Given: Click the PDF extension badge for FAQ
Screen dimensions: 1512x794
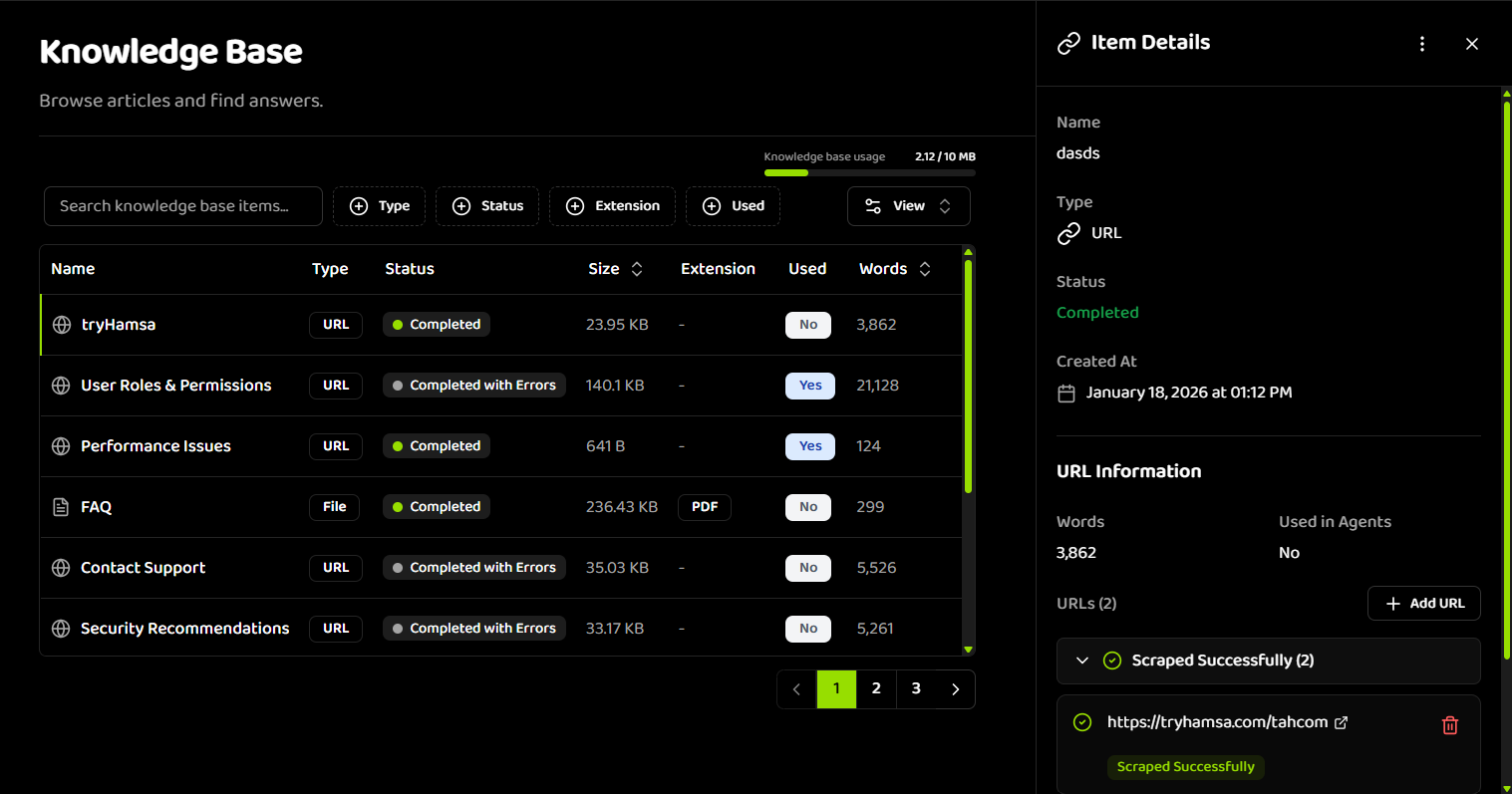Looking at the screenshot, I should 705,507.
